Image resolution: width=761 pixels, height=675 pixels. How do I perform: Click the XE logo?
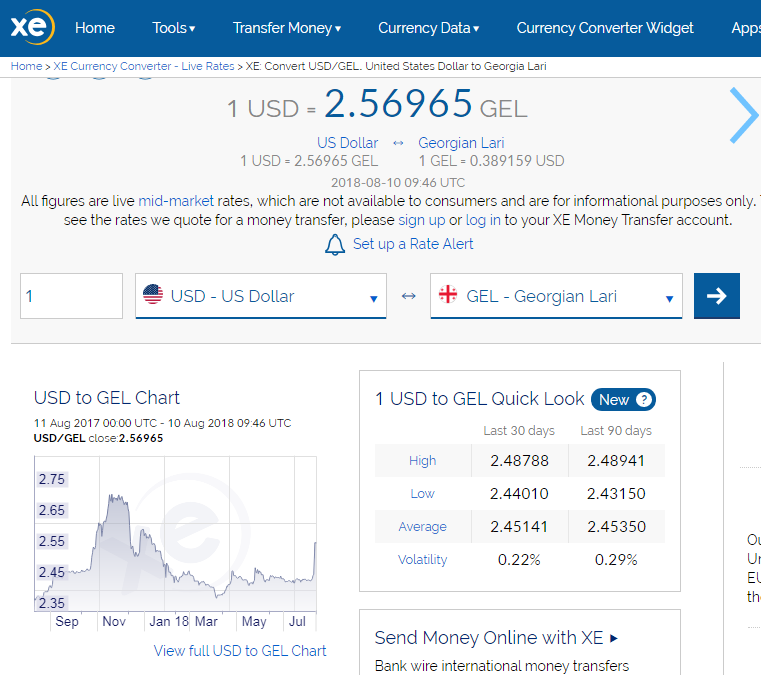pyautogui.click(x=32, y=28)
